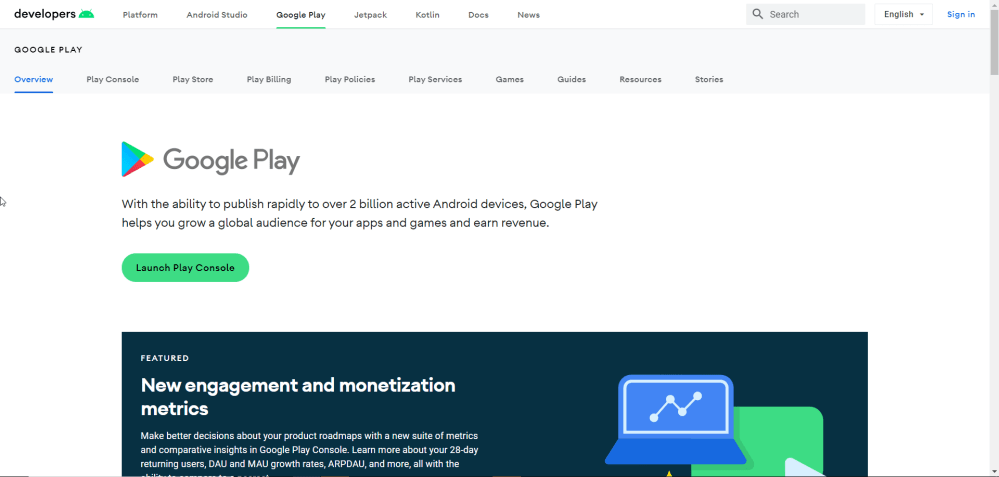Select the Play Policies tab
The height and width of the screenshot is (477, 999).
click(x=350, y=79)
